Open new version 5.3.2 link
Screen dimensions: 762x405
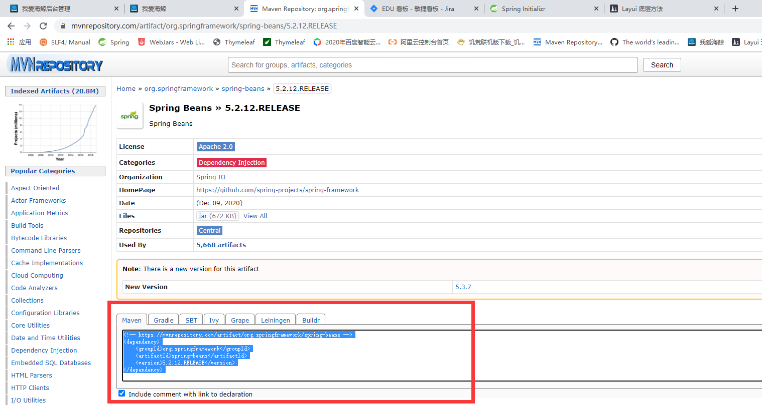point(463,286)
